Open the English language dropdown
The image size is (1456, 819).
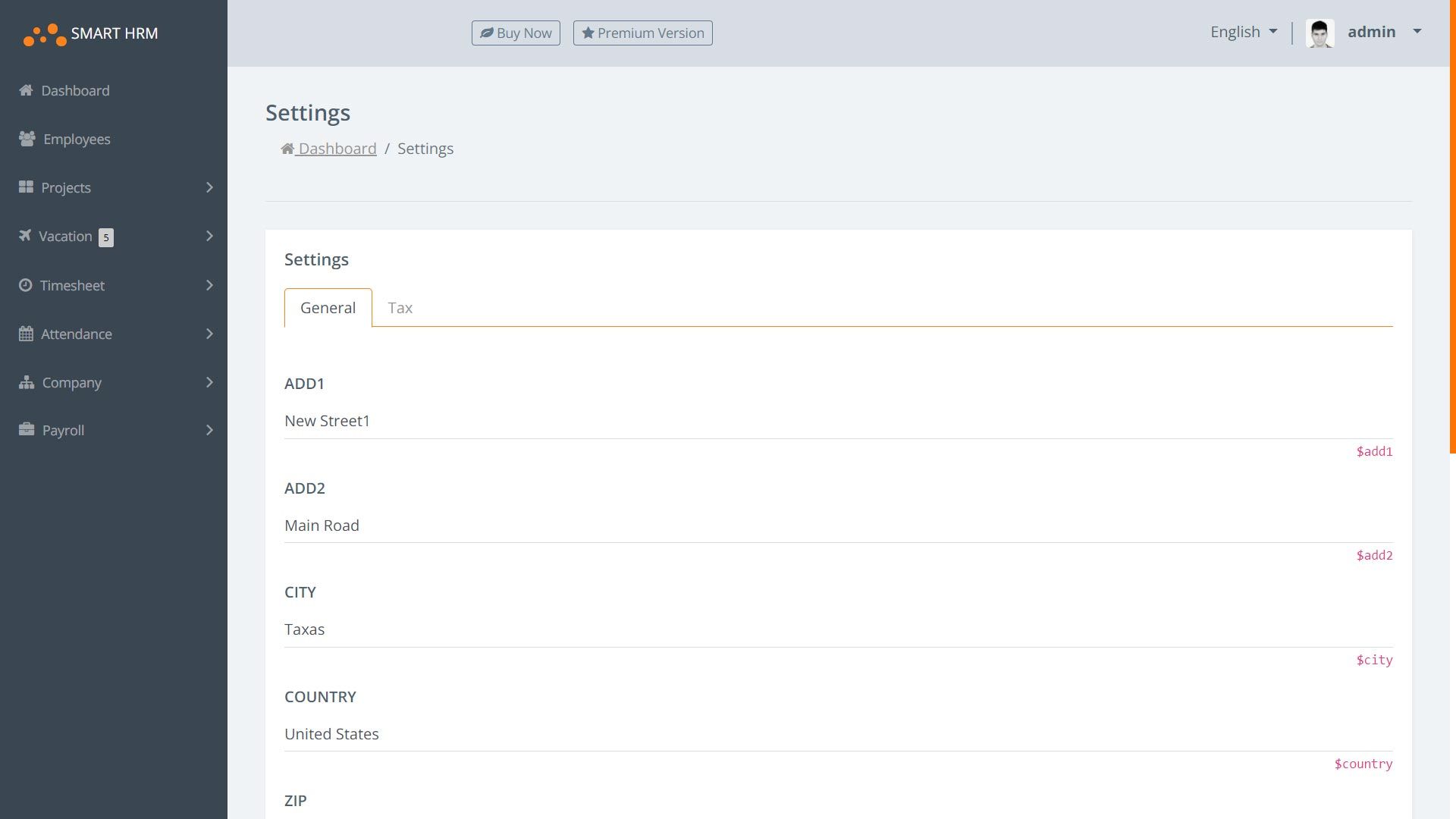pos(1244,32)
